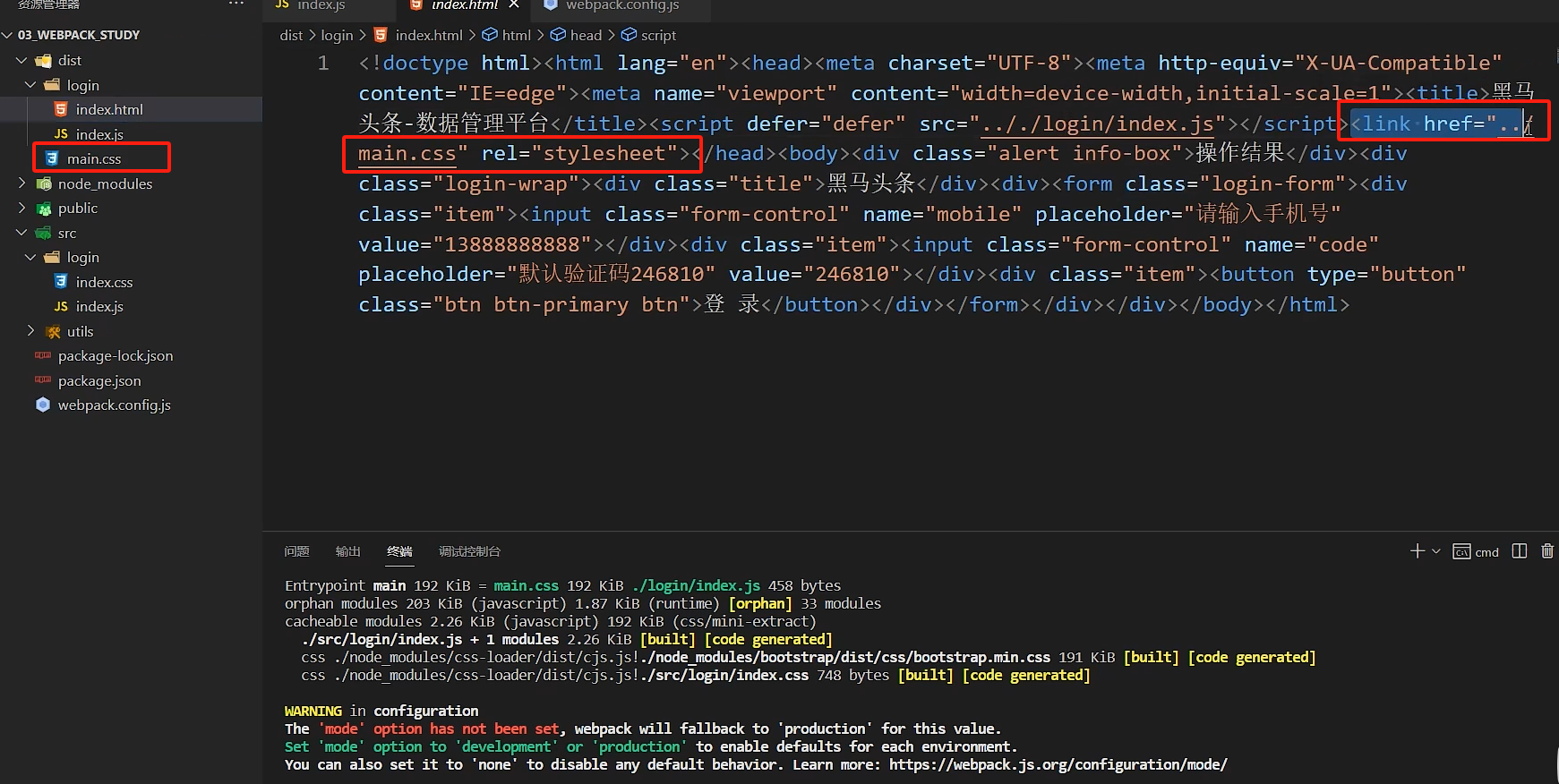The height and width of the screenshot is (784, 1559).
Task: Click the utils folder icon
Action: pos(53,331)
